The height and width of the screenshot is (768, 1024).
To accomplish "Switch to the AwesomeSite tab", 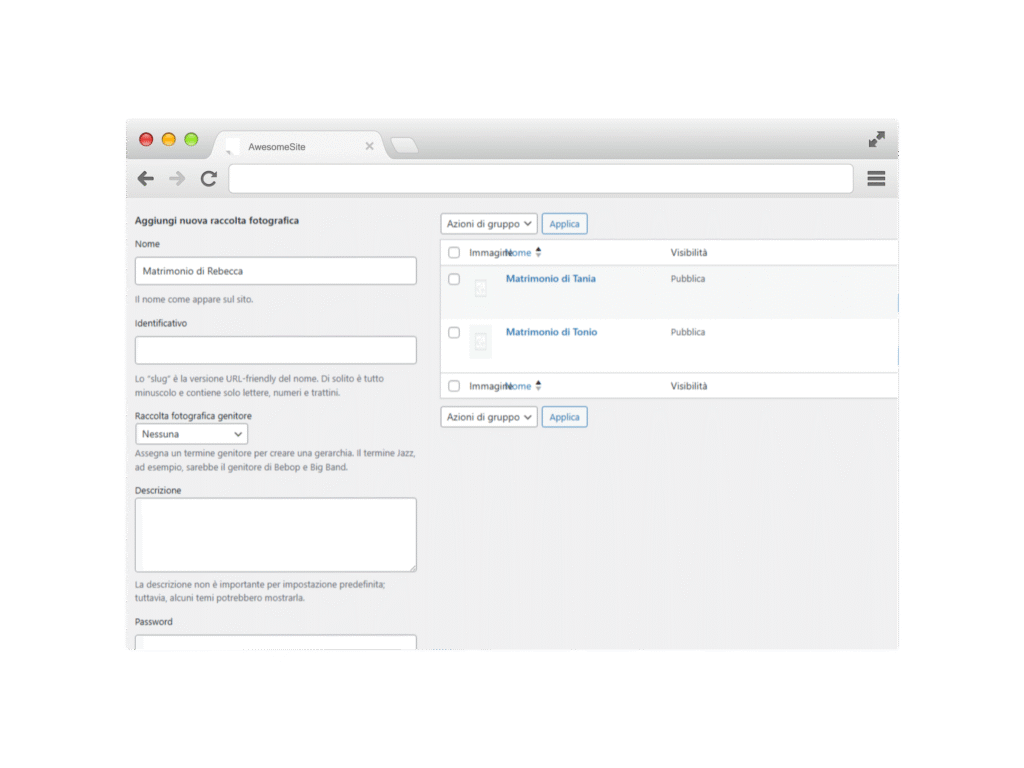I will [290, 146].
